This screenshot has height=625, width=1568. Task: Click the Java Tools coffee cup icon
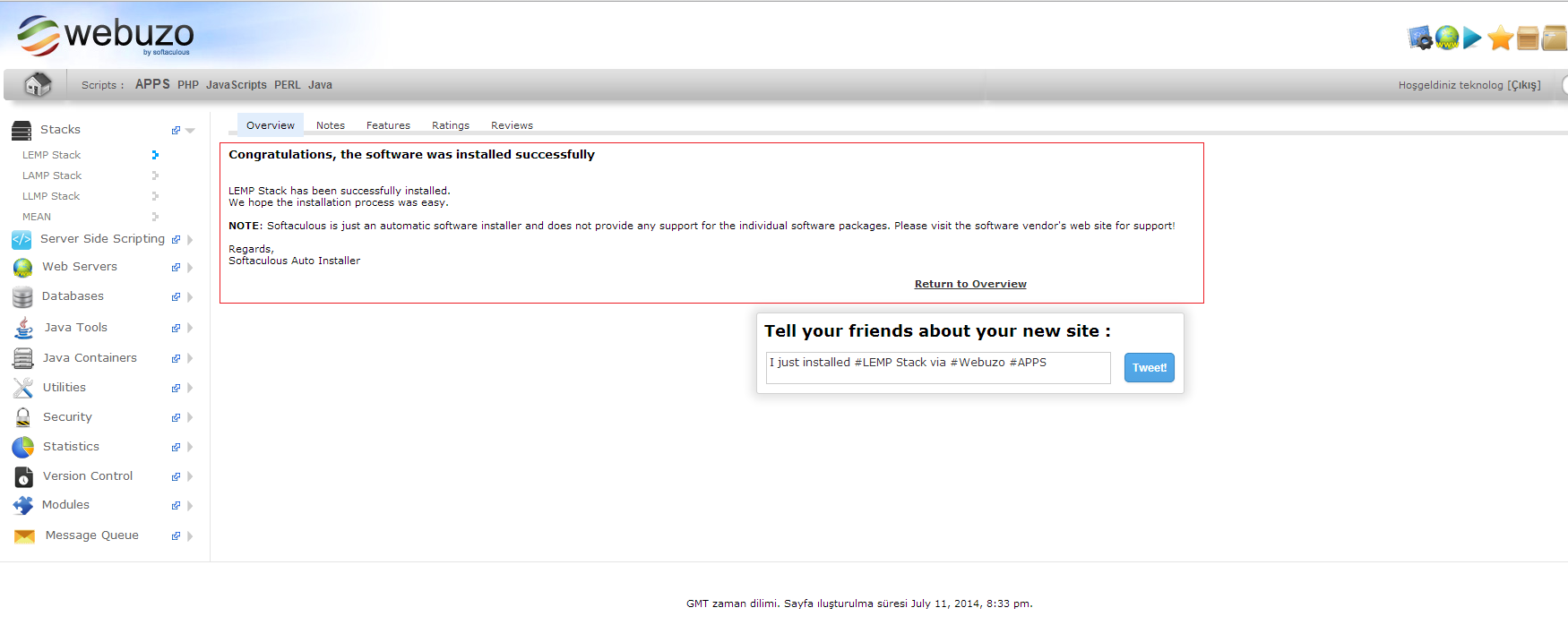click(23, 328)
